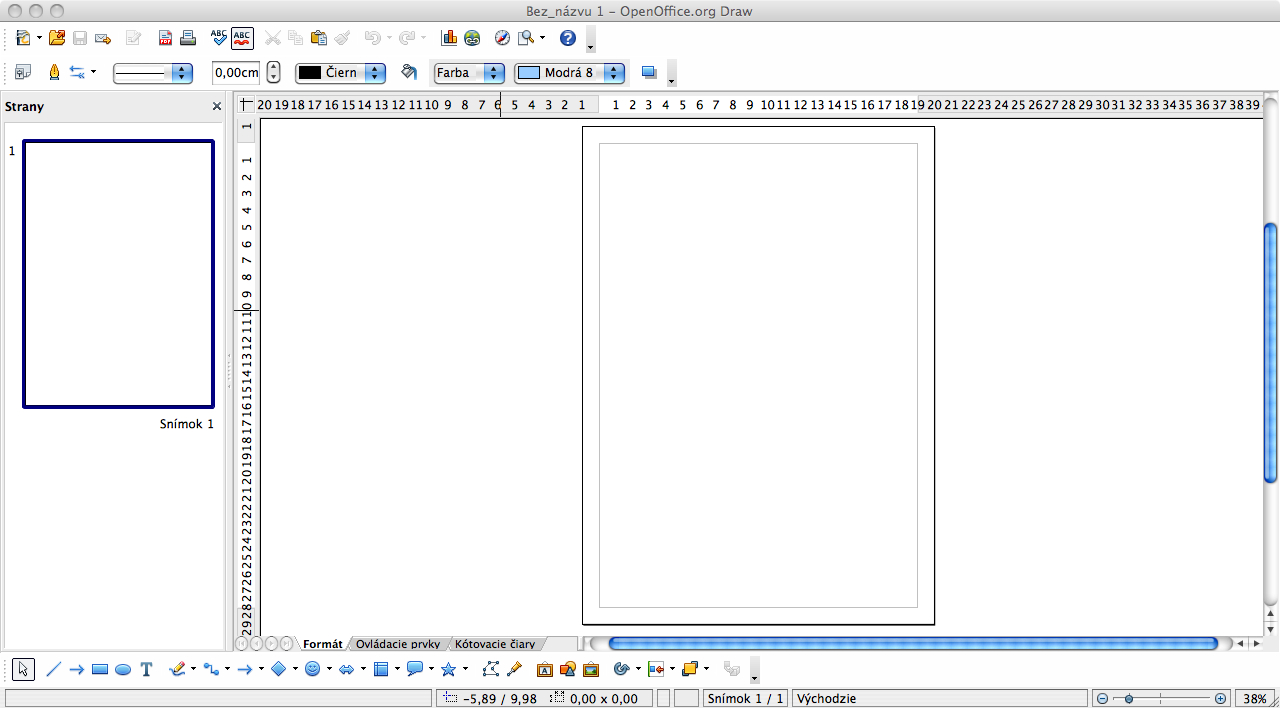
Task: Select the Ellipse drawing tool
Action: [x=123, y=669]
